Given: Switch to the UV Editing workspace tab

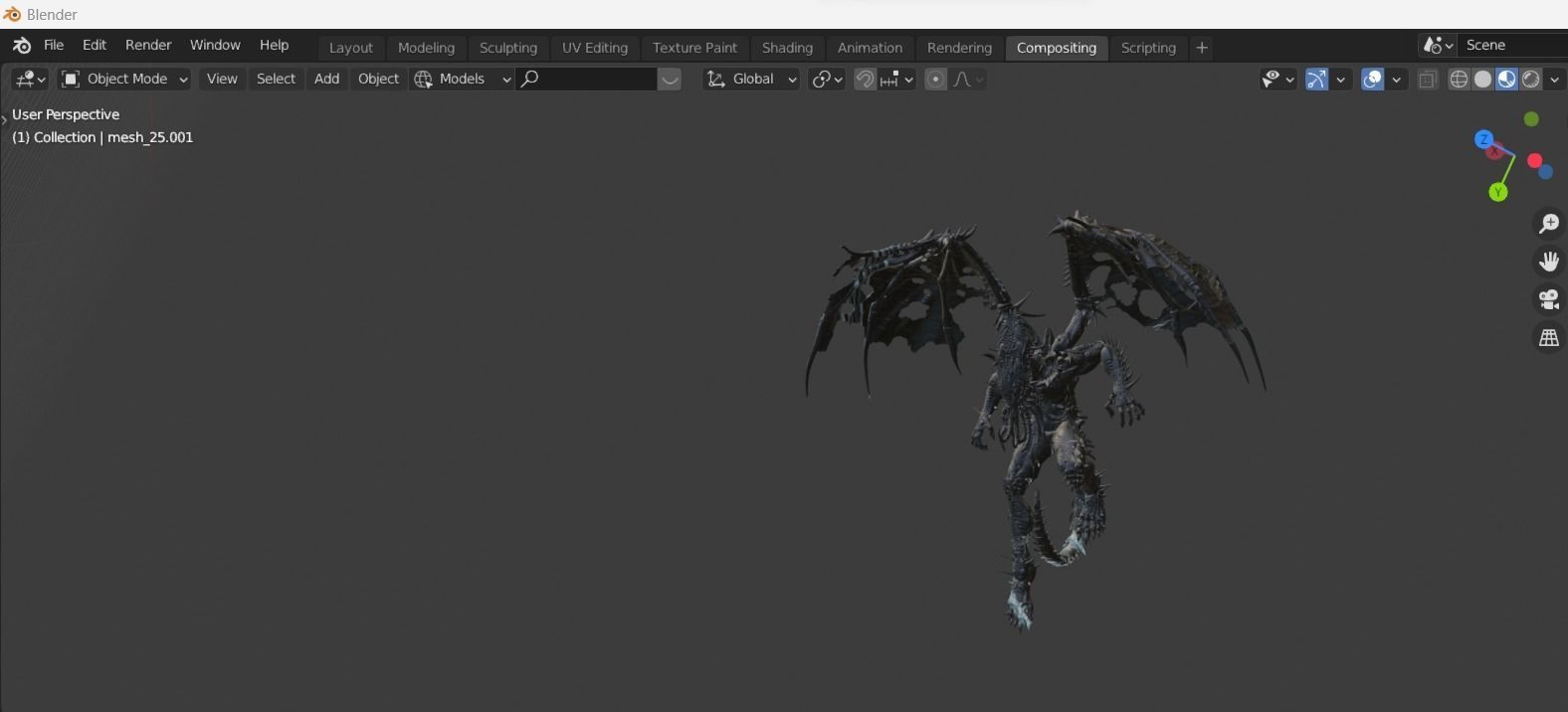Looking at the screenshot, I should coord(595,48).
